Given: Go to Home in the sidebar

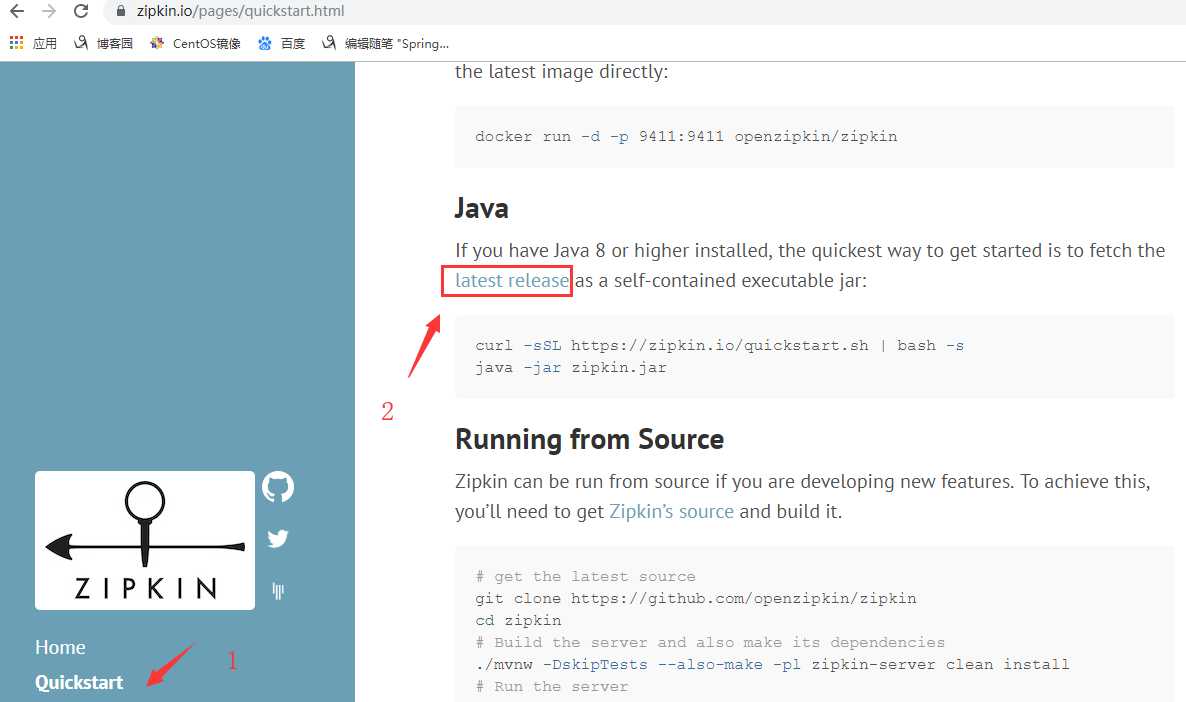Looking at the screenshot, I should [60, 647].
